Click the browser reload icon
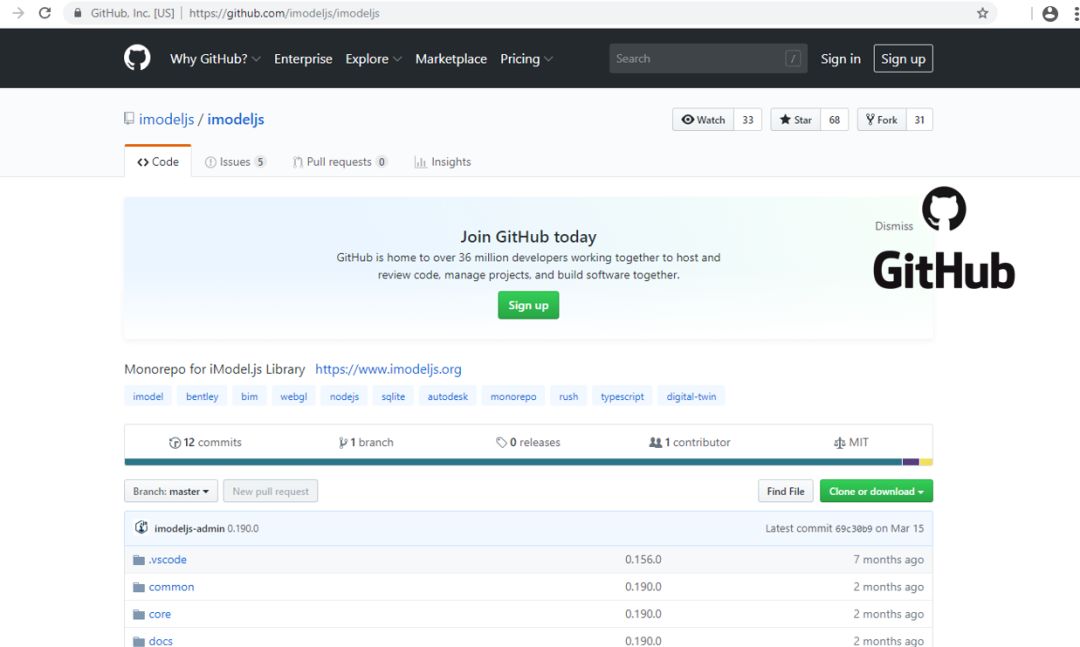 pos(45,13)
